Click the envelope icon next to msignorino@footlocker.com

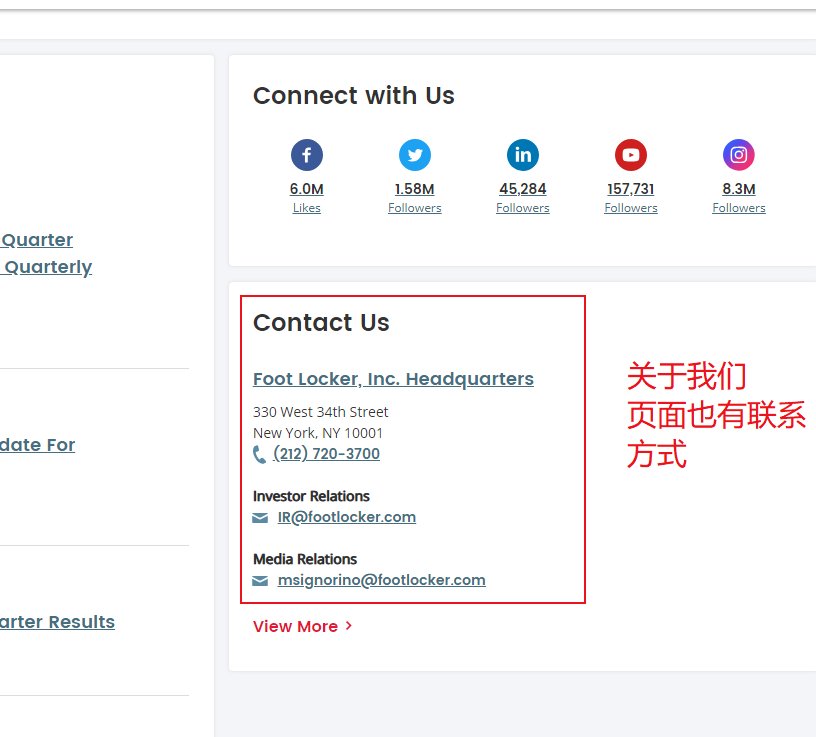click(260, 580)
